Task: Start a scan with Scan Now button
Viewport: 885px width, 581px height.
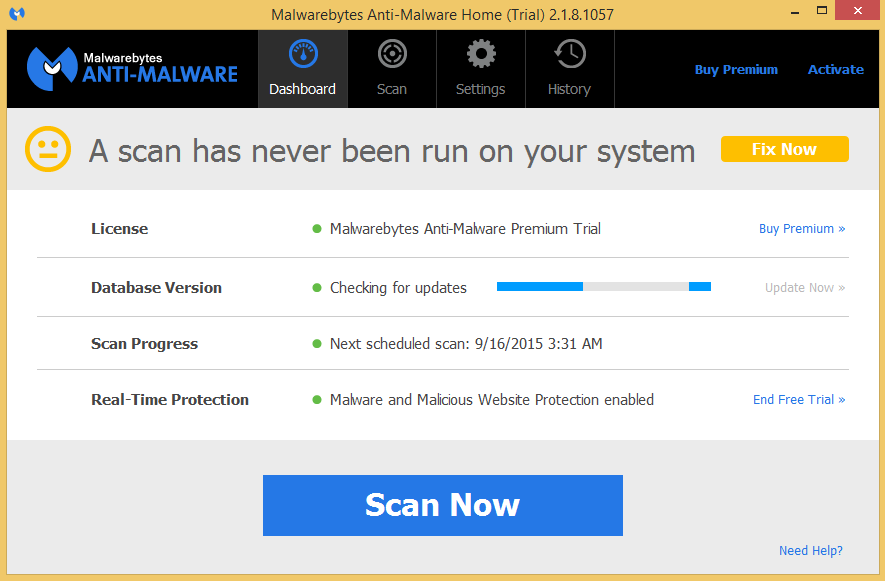Action: [443, 505]
